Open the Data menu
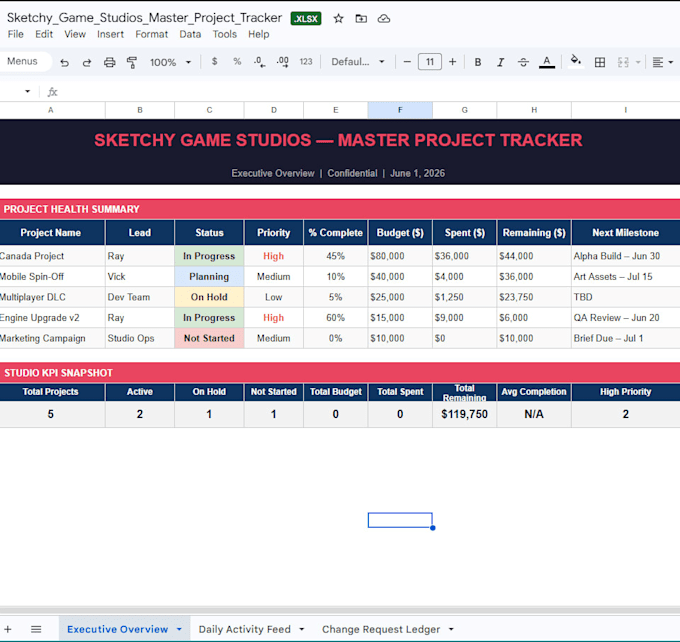This screenshot has height=642, width=680. (x=190, y=34)
